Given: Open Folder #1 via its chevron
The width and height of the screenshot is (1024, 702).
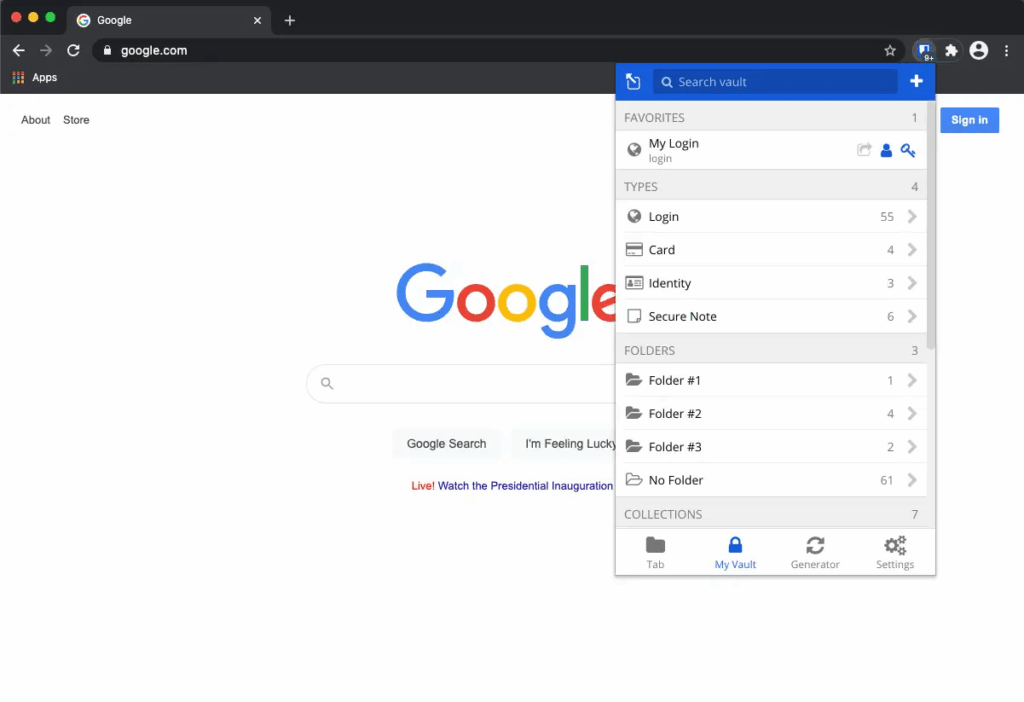Looking at the screenshot, I should [912, 380].
